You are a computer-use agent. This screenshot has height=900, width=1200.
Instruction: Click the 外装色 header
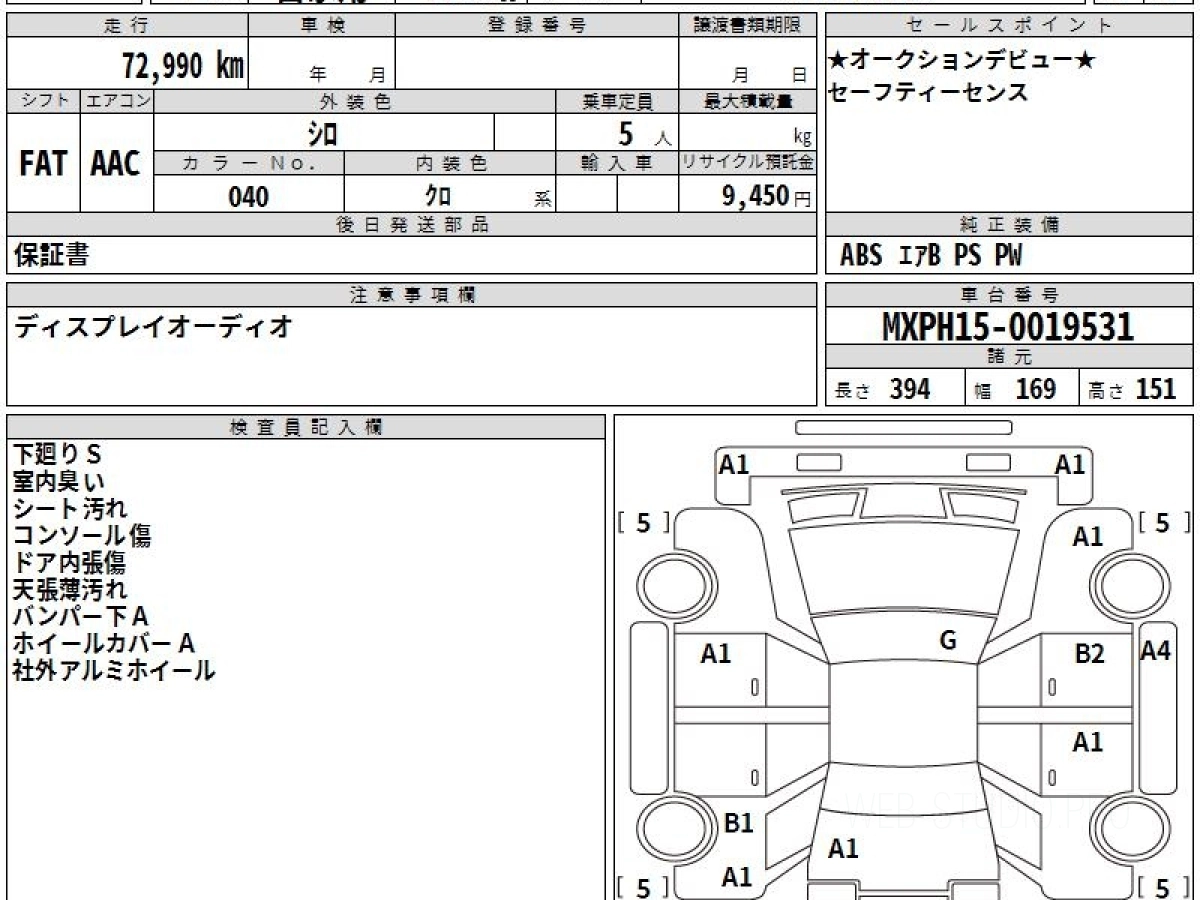coord(355,101)
